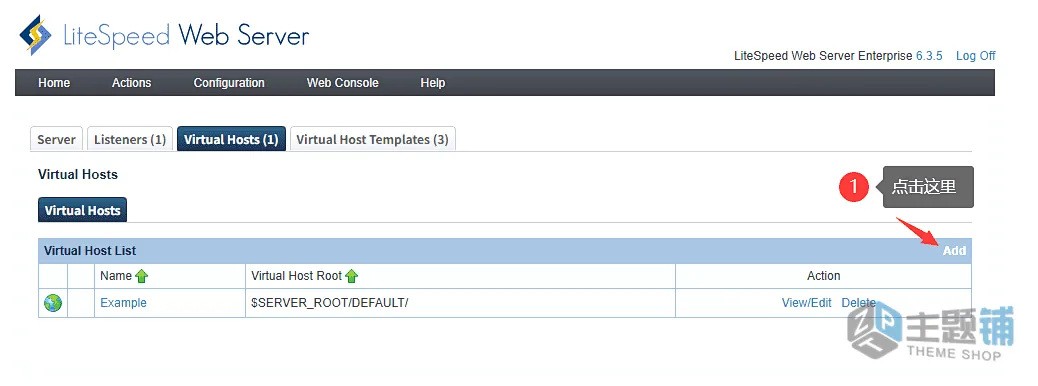
Task: Sort Virtual Host Root with green arrow
Action: [x=352, y=276]
